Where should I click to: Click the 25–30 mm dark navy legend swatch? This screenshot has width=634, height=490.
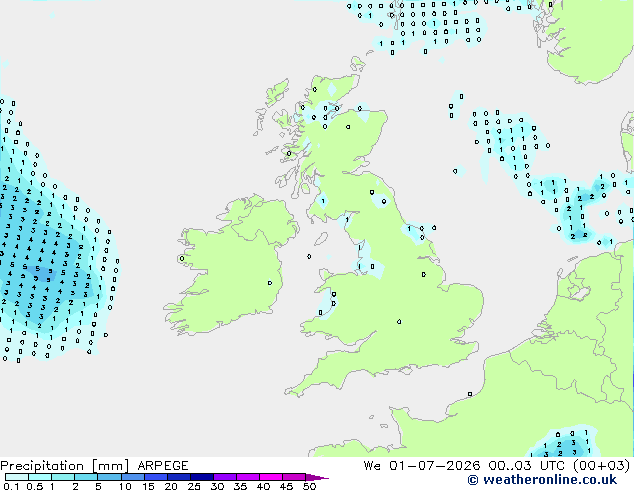coord(202,477)
